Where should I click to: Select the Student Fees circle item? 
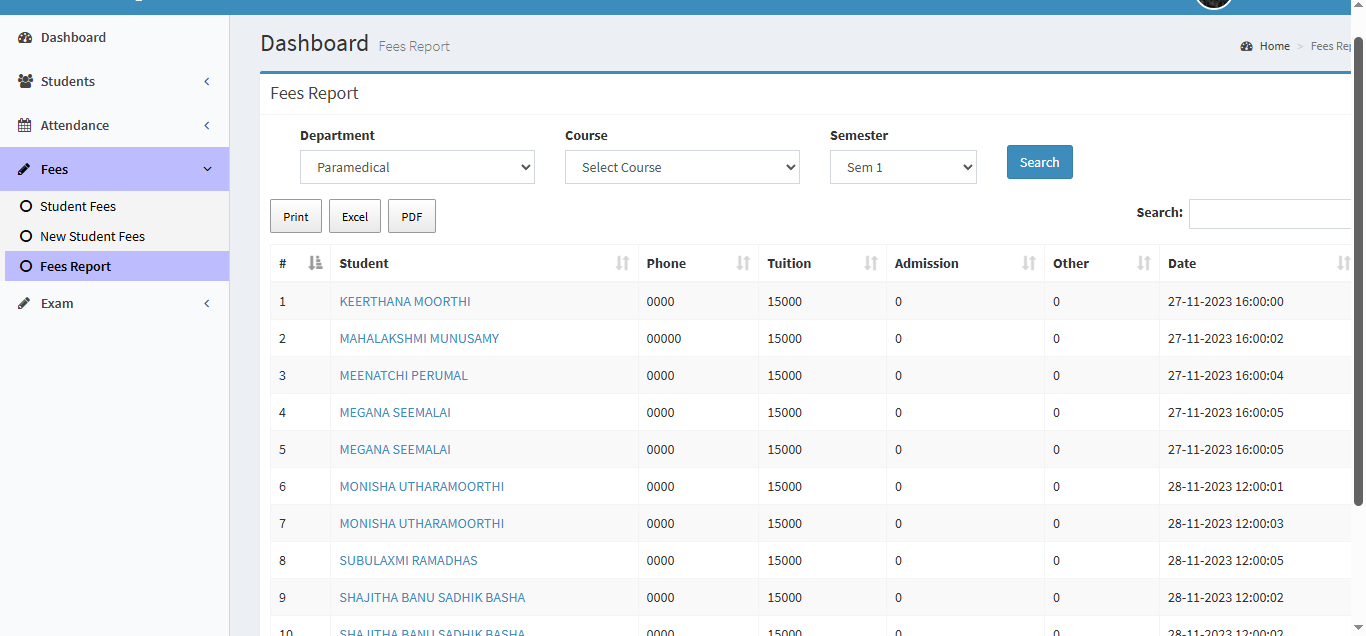[x=27, y=207]
